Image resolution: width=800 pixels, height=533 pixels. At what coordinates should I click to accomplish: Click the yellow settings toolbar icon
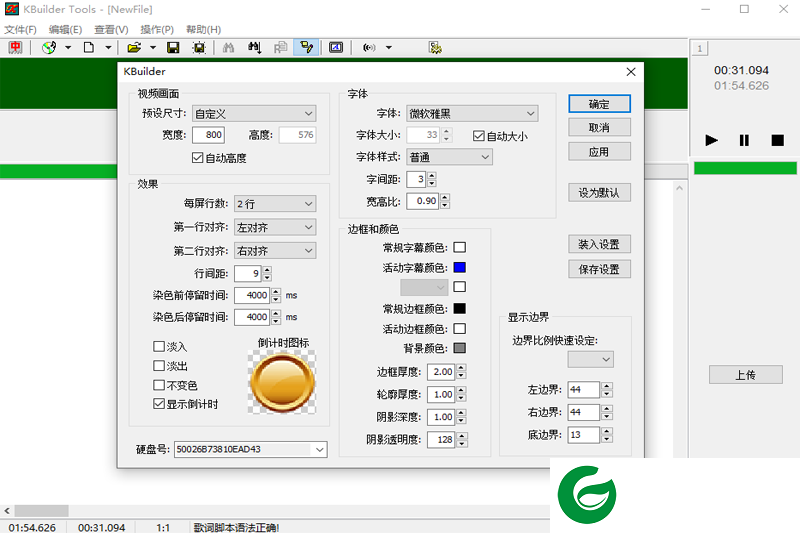pos(435,47)
